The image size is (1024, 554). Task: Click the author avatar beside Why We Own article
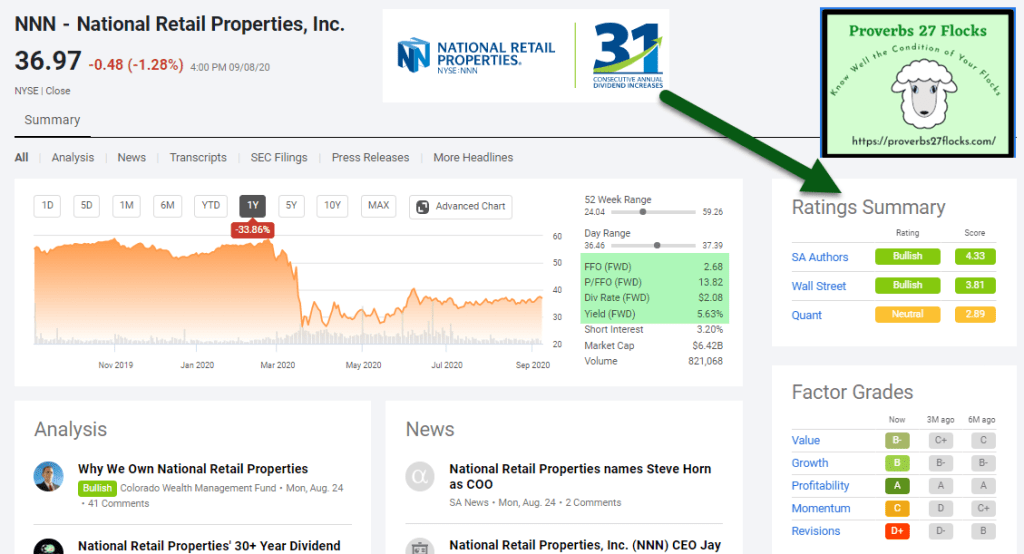click(x=48, y=477)
